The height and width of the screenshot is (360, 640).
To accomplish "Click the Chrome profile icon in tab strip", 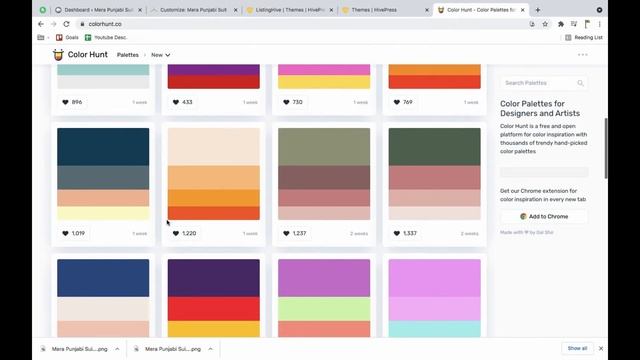I will [599, 10].
